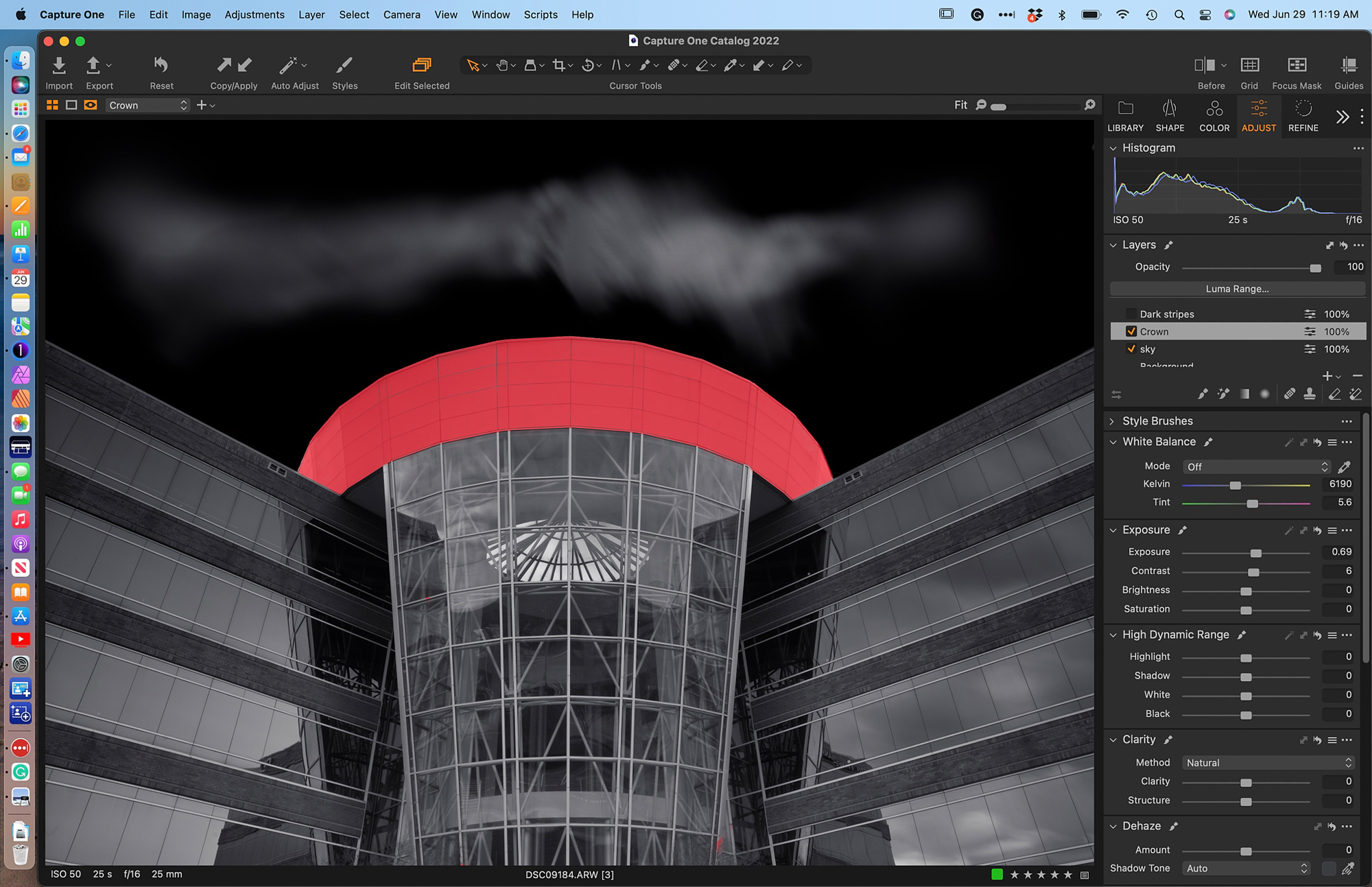This screenshot has width=1372, height=887.
Task: Select the color picker eyedropper cursor tool
Action: (731, 65)
